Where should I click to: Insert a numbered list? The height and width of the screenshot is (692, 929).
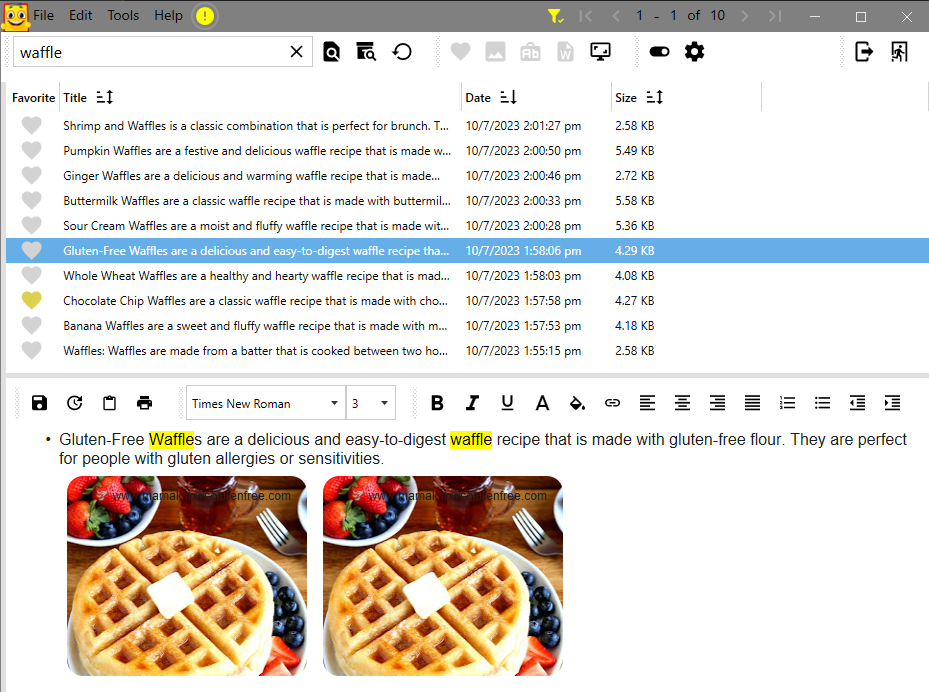[x=787, y=403]
